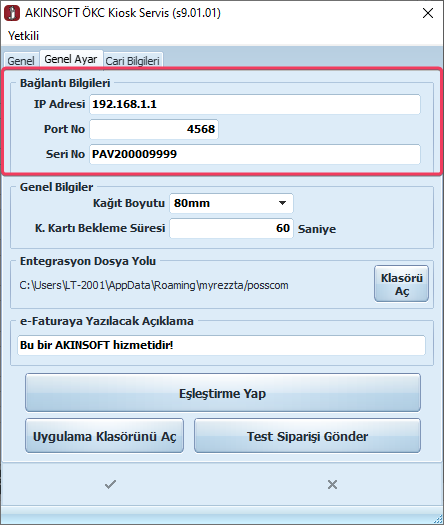Switch to the Genel tab
This screenshot has height=525, width=444.
pyautogui.click(x=21, y=61)
